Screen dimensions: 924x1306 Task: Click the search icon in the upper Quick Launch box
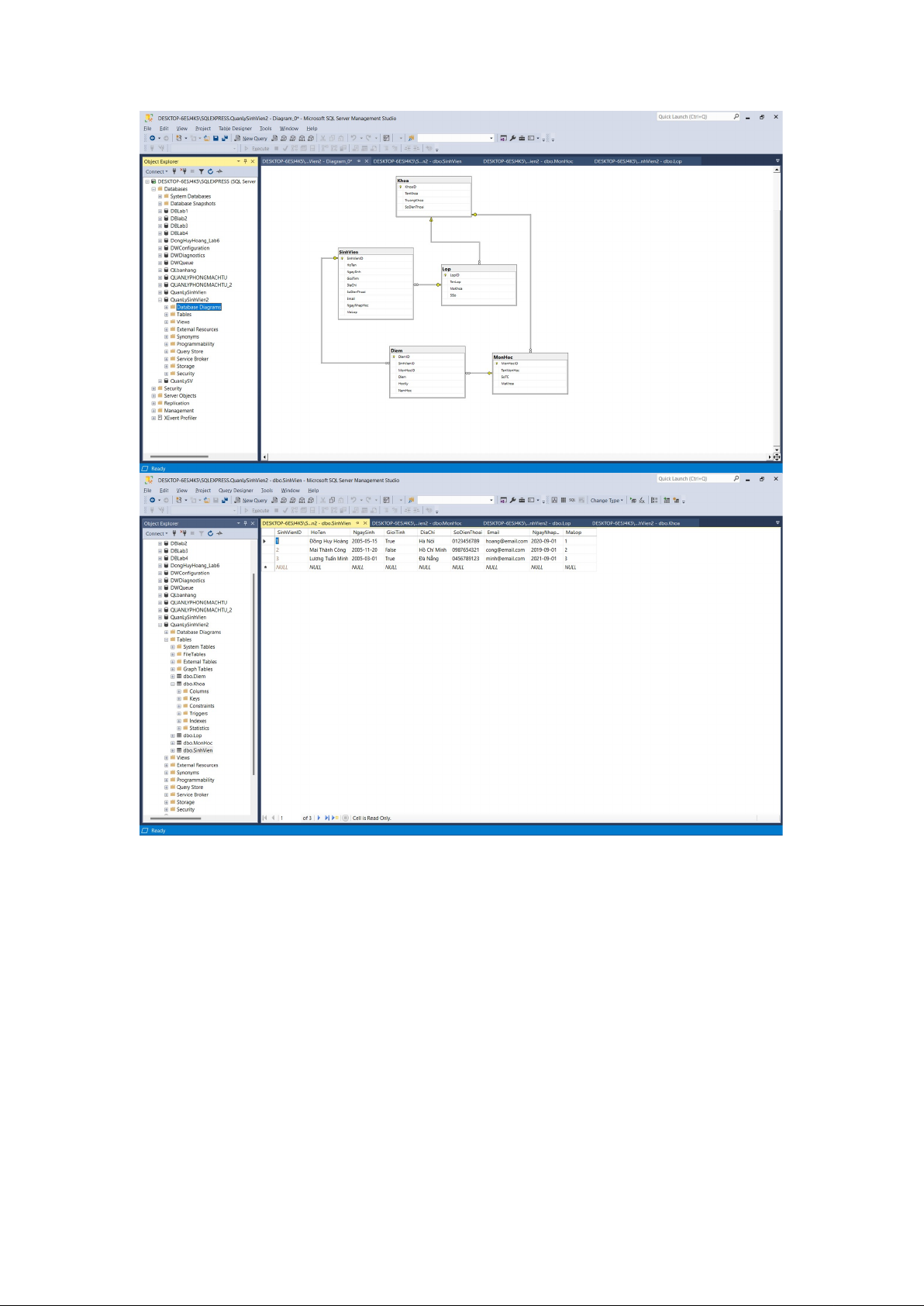736,117
